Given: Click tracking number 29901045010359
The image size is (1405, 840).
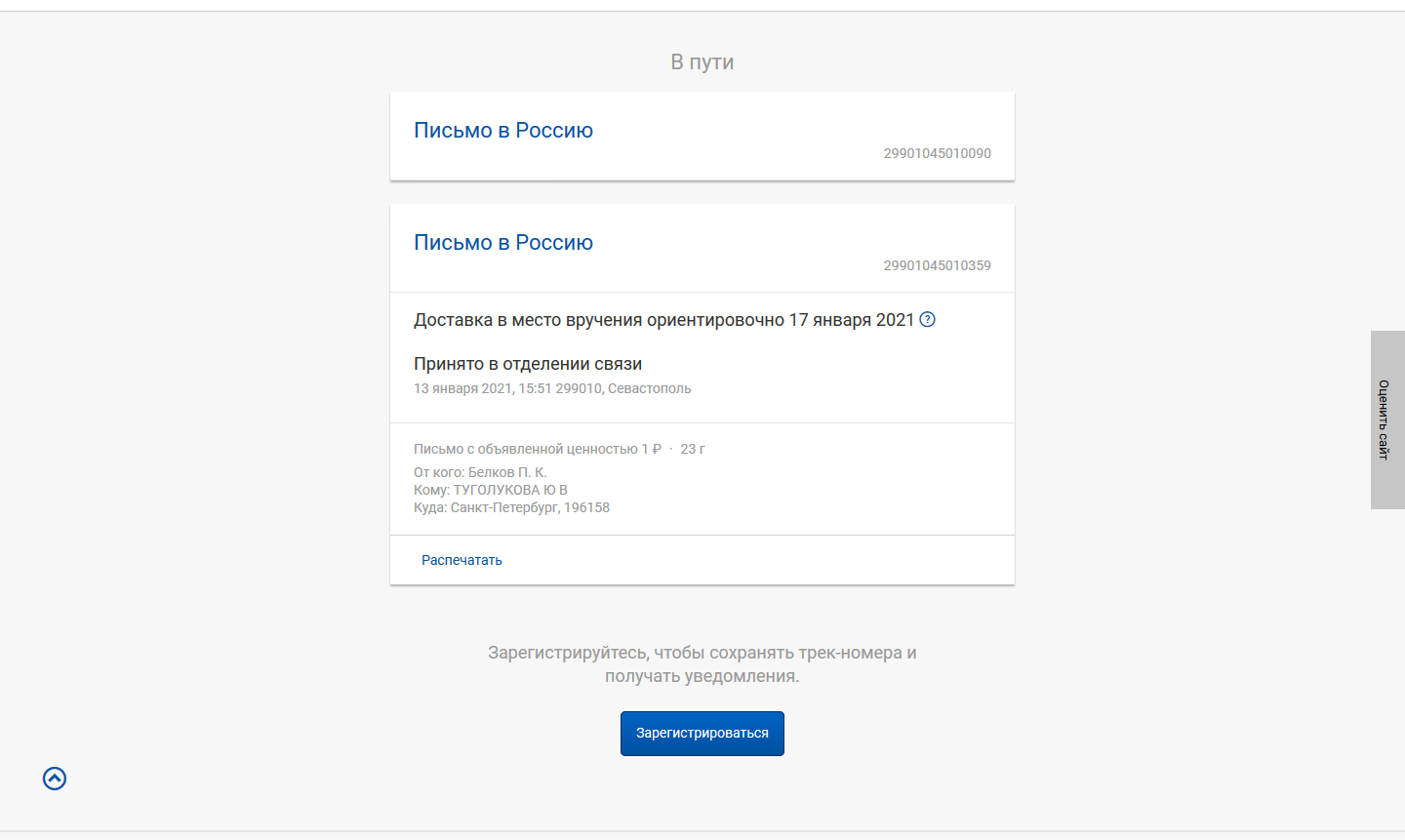Looking at the screenshot, I should [x=937, y=265].
